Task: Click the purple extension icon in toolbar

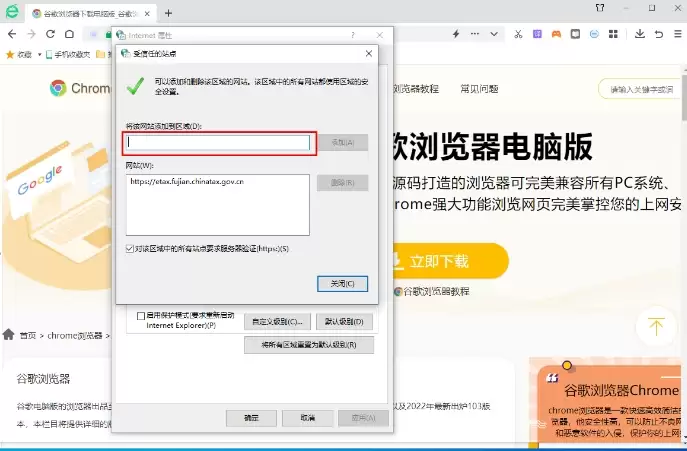Action: click(x=537, y=34)
